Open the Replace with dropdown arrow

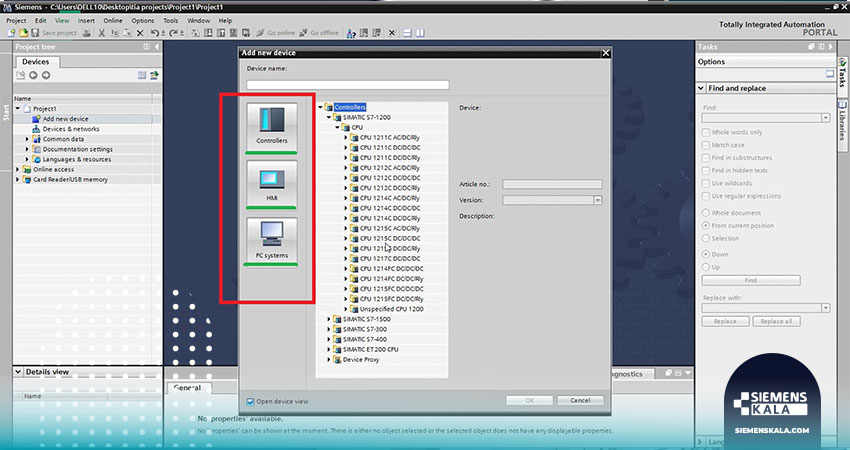tap(825, 308)
